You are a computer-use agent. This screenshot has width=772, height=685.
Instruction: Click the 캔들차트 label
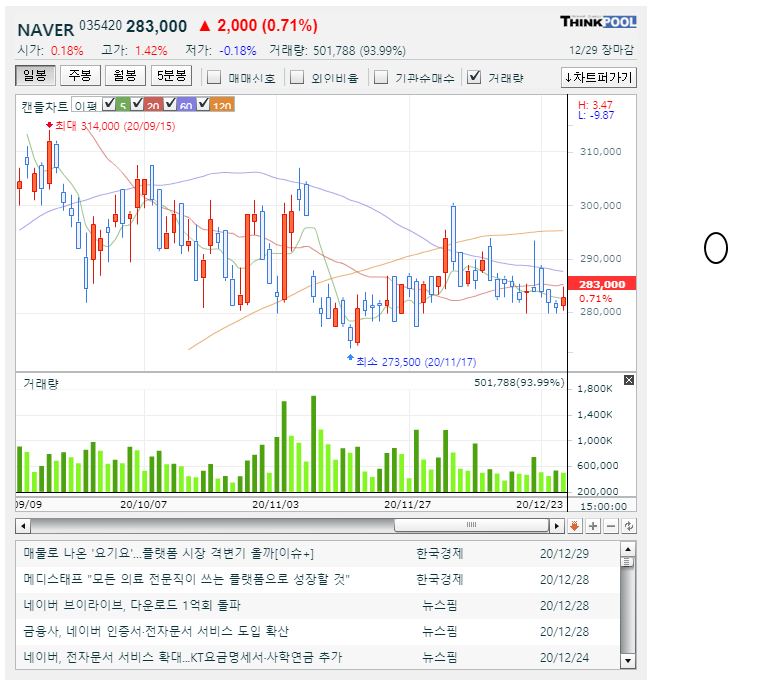44,106
